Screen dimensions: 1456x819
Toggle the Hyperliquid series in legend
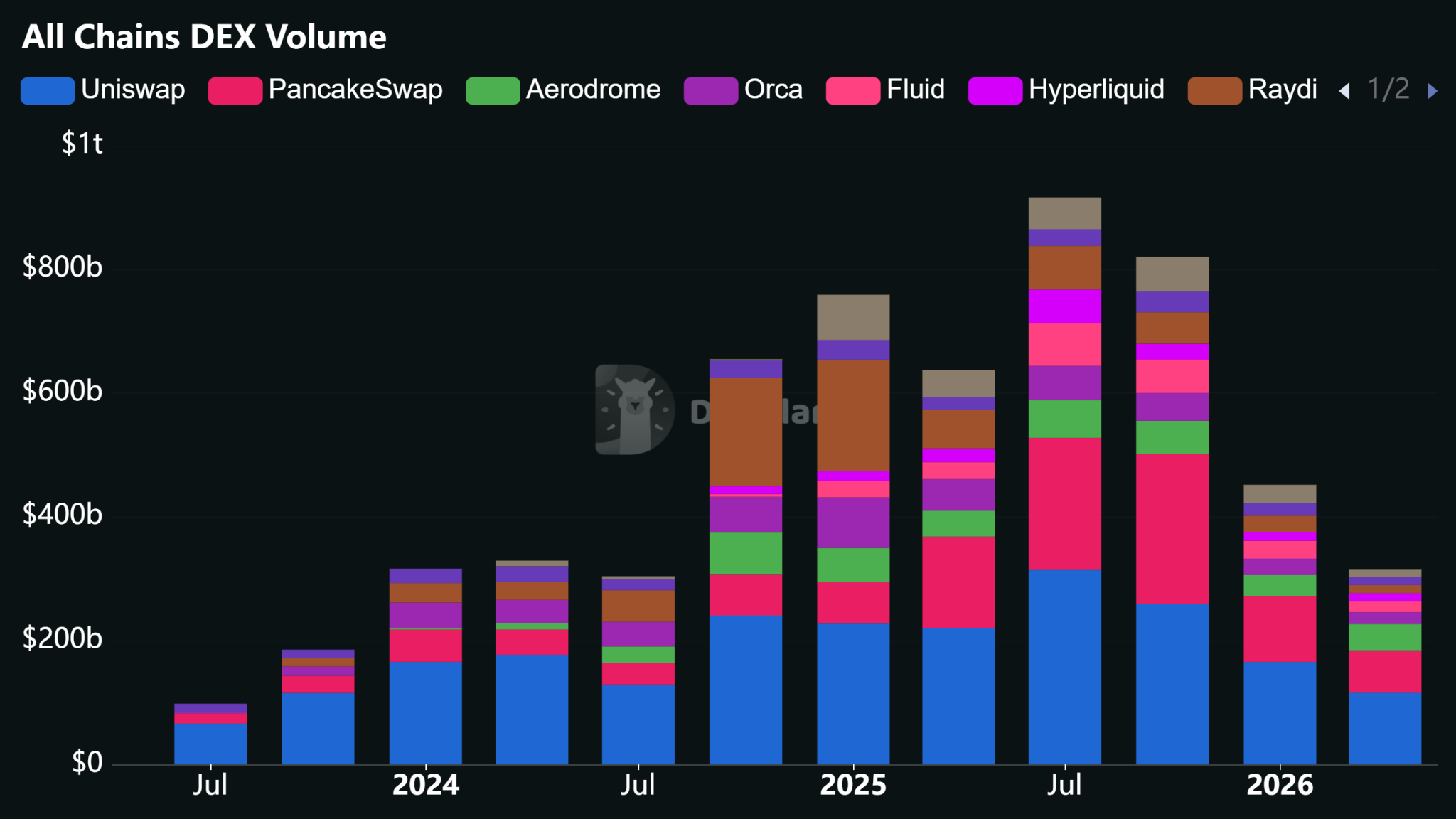(x=1066, y=90)
